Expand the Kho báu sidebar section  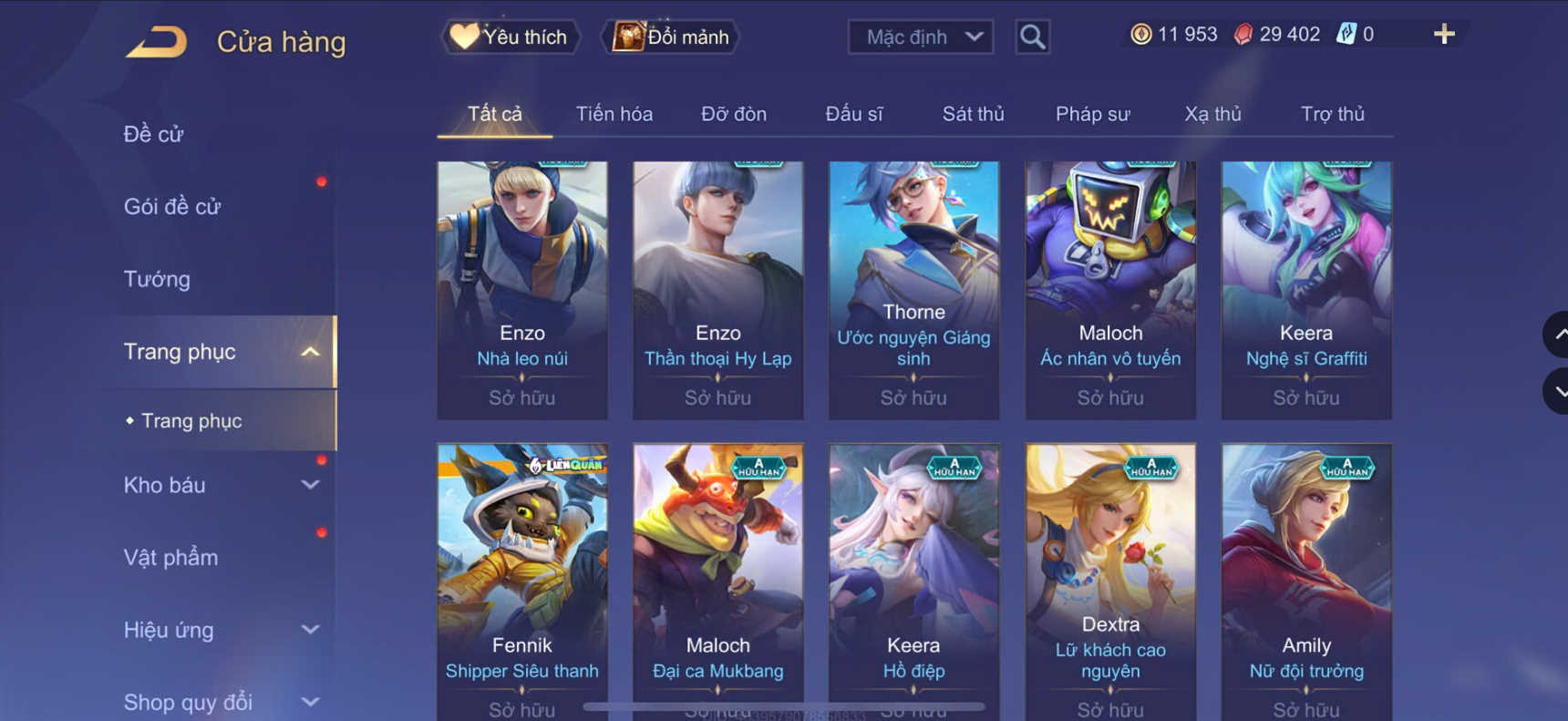[310, 485]
